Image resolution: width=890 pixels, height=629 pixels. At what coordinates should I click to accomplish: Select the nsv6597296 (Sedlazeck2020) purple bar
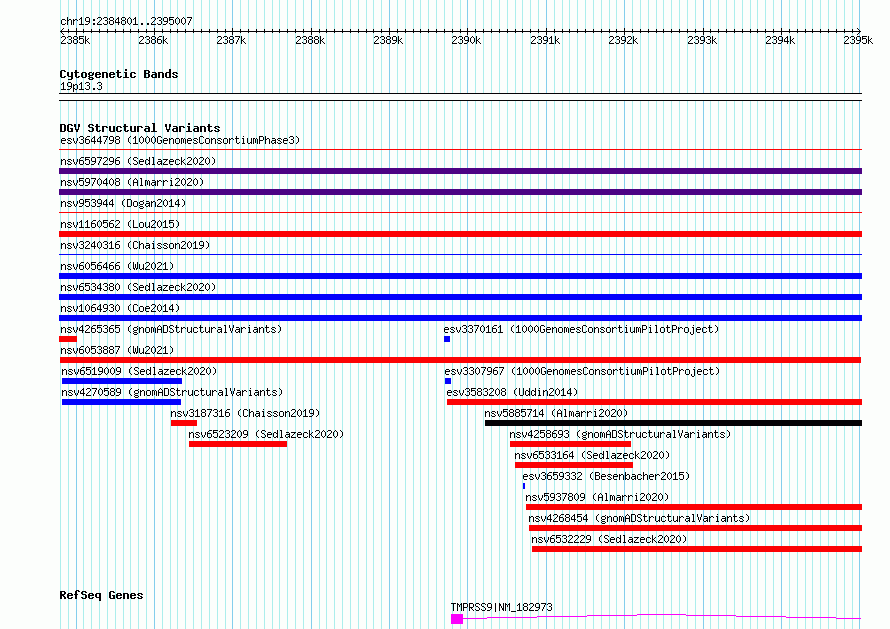tap(460, 171)
